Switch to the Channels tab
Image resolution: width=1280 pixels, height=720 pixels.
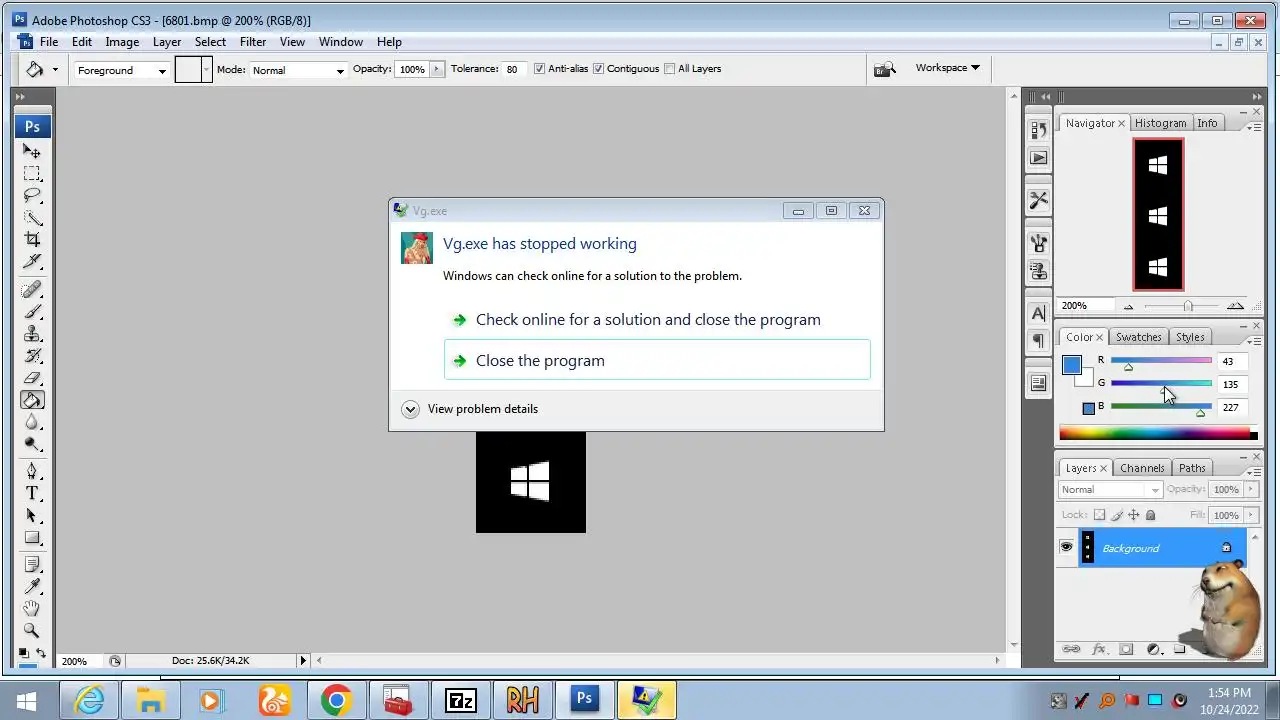coord(1142,468)
